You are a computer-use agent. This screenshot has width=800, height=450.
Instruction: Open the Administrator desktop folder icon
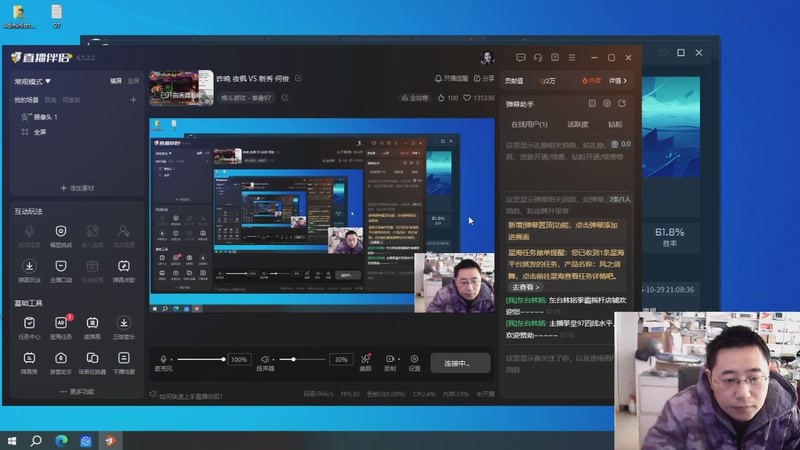tap(19, 16)
